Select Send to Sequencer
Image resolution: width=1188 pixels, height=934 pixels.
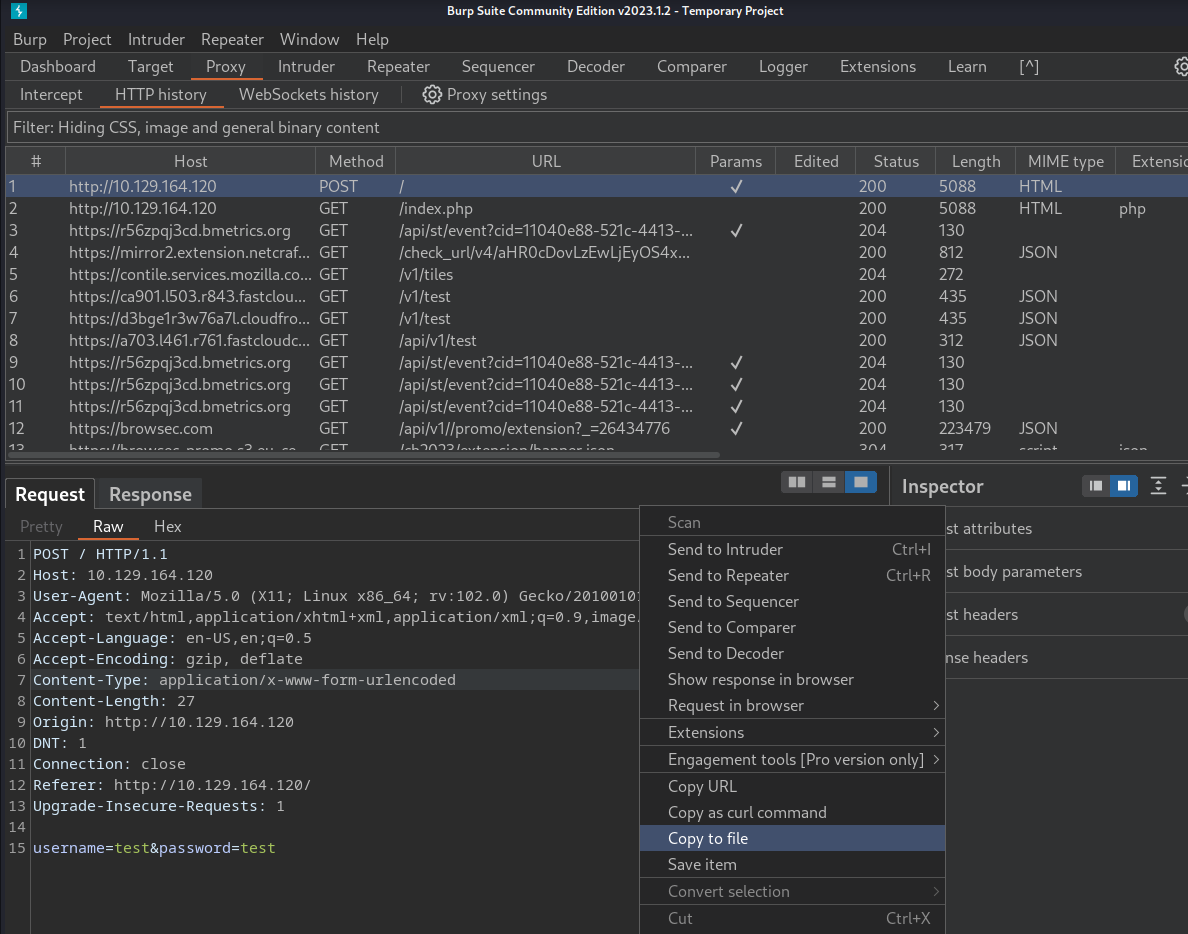(x=793, y=601)
